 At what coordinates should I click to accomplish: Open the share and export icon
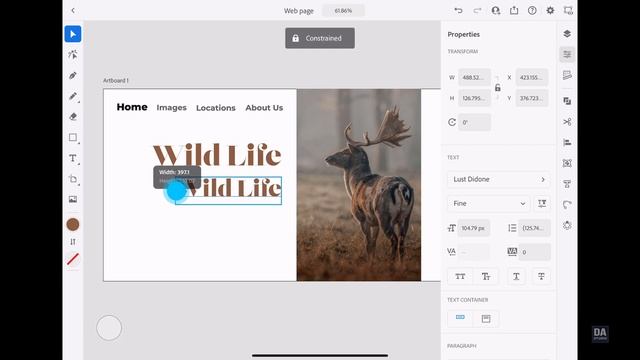pos(514,11)
